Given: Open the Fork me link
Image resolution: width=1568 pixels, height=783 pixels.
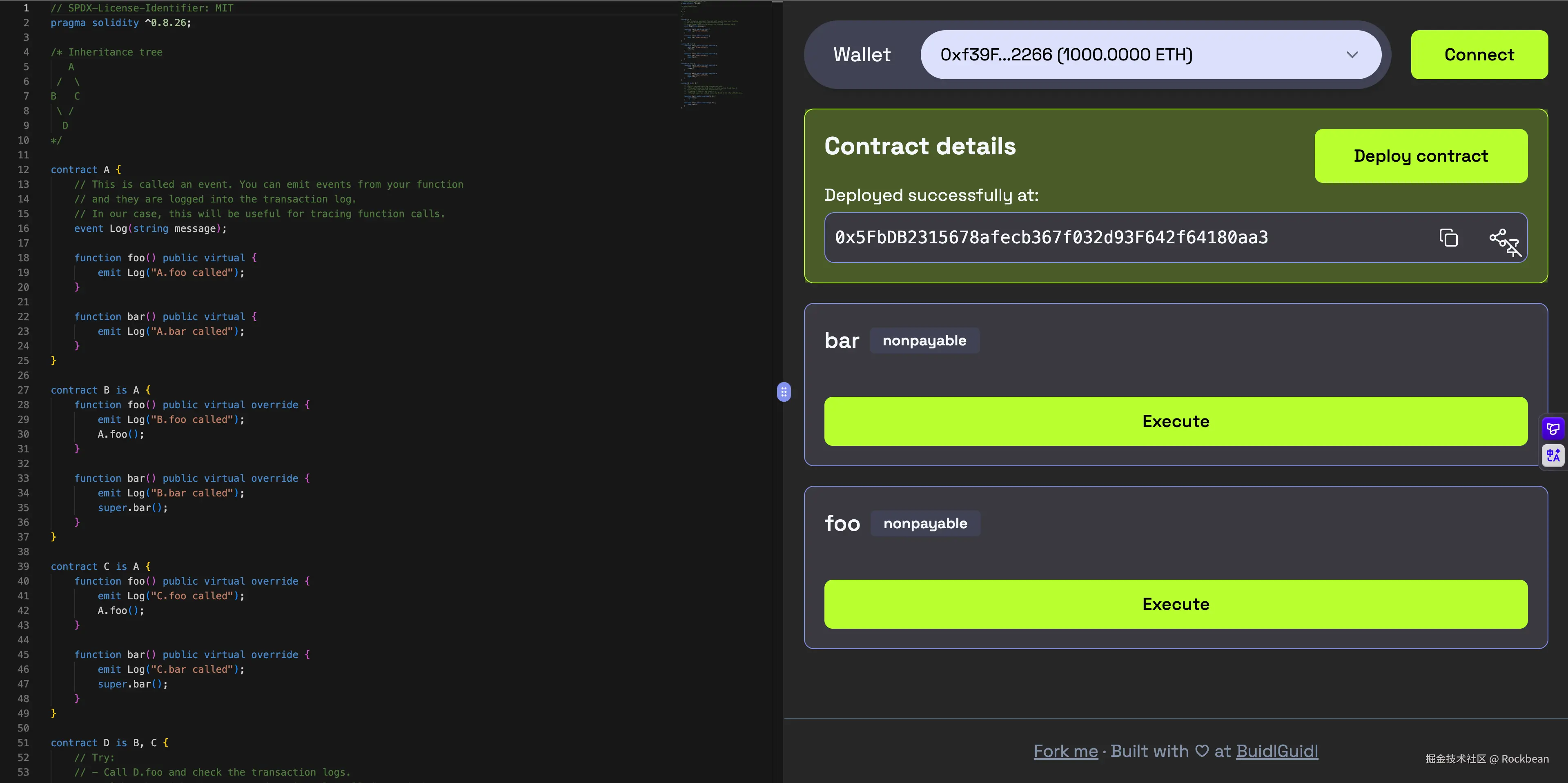Looking at the screenshot, I should [x=1065, y=751].
